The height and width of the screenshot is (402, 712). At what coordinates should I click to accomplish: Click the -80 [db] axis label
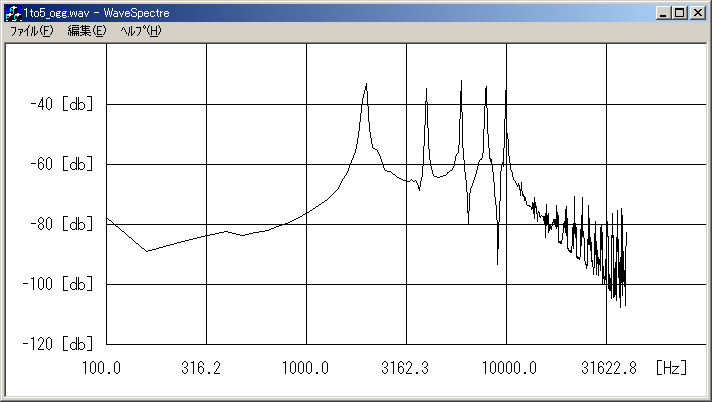click(x=61, y=224)
